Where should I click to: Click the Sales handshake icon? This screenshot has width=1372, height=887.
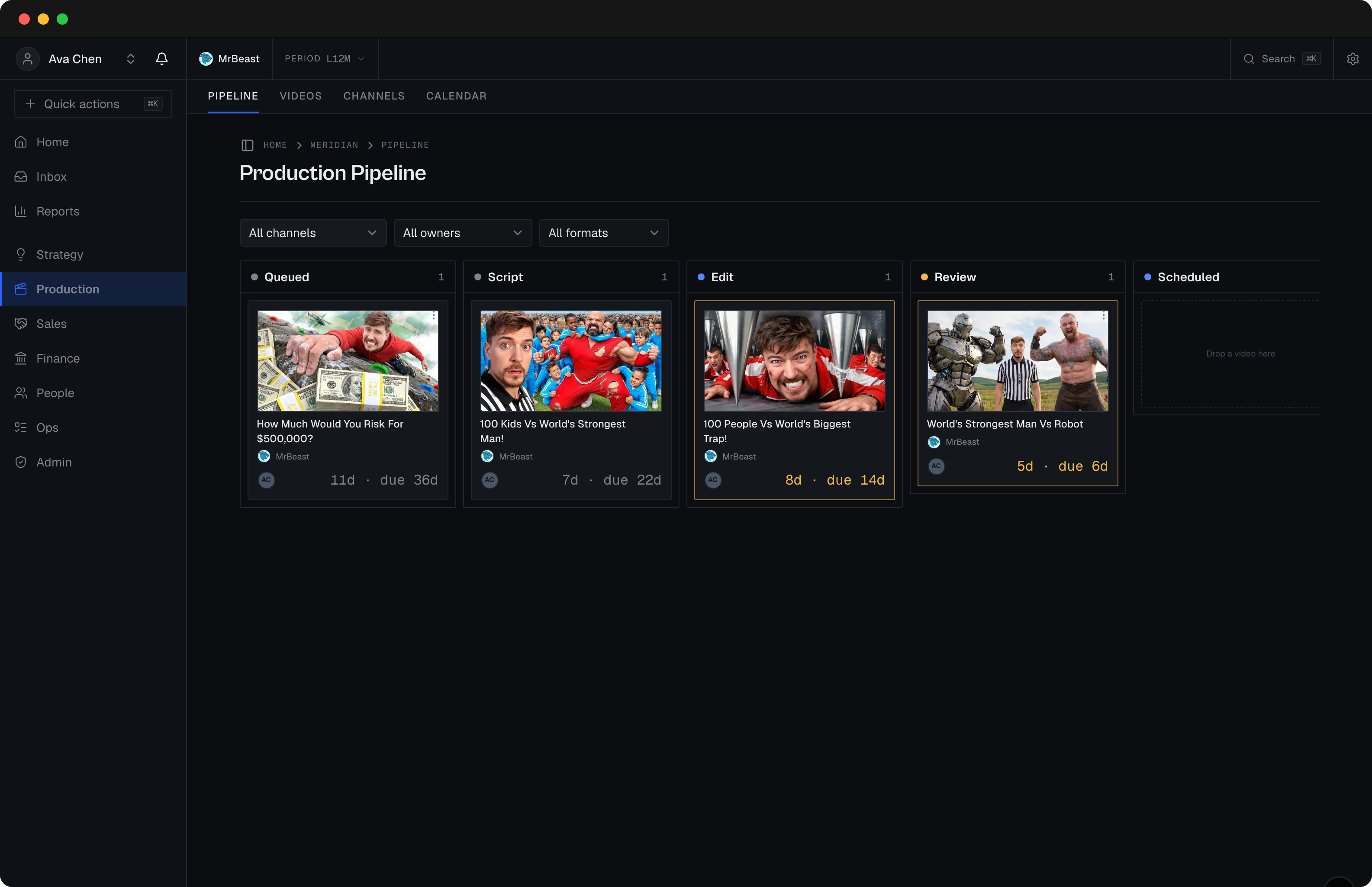point(21,323)
